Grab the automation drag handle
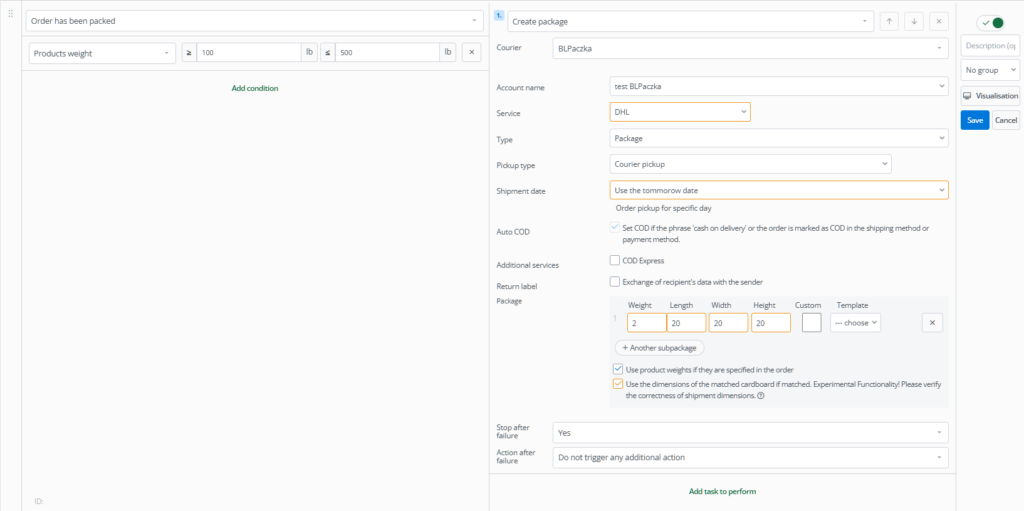Image resolution: width=1024 pixels, height=511 pixels. click(10, 14)
